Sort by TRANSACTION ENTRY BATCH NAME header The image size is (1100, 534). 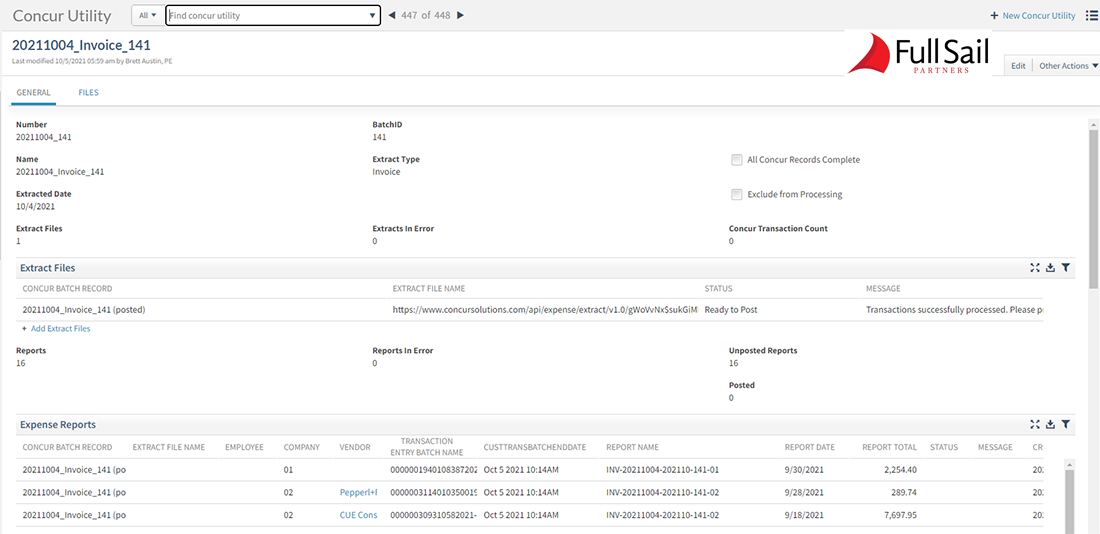click(x=428, y=446)
